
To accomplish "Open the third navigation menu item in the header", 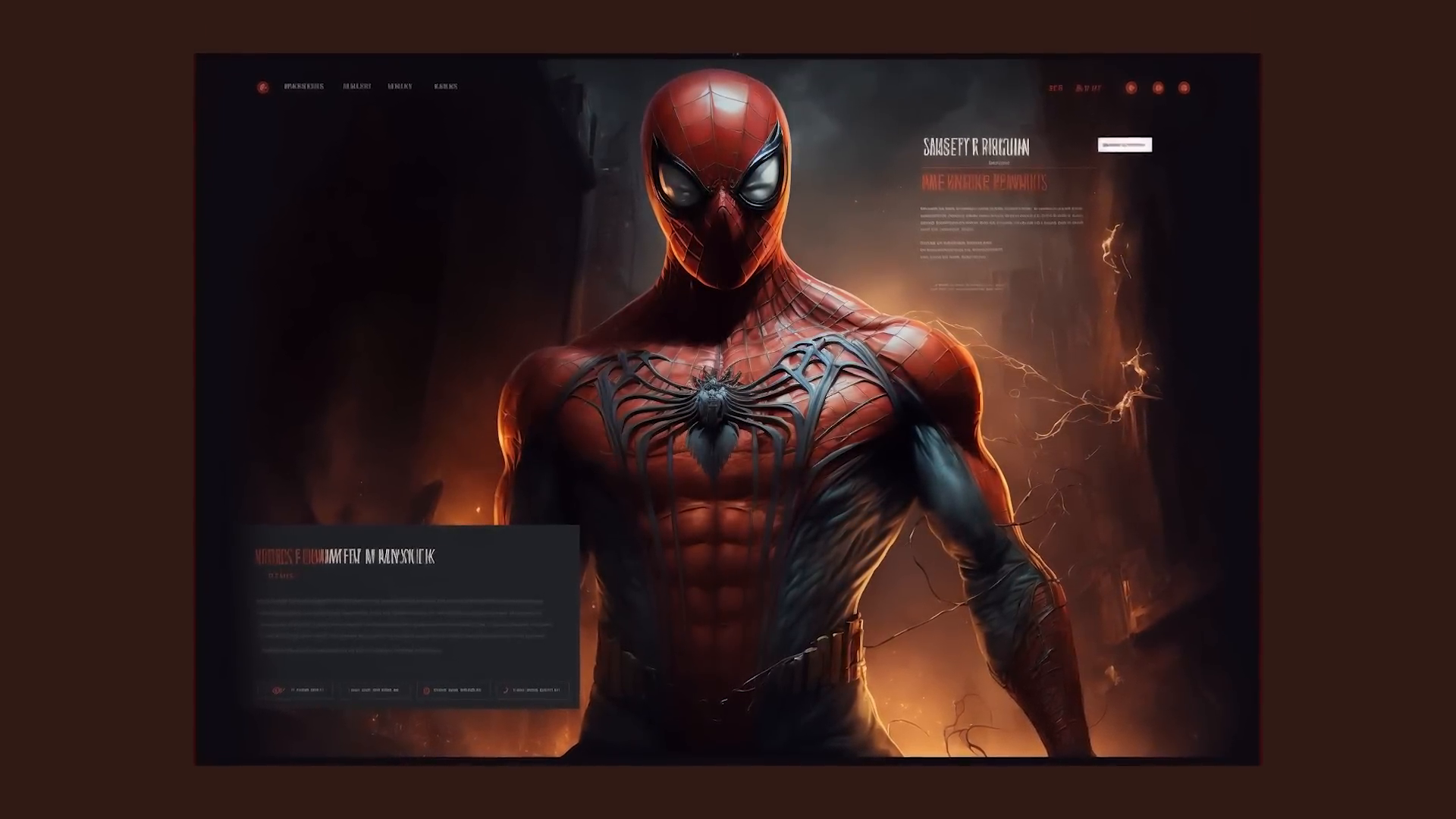I will [400, 86].
